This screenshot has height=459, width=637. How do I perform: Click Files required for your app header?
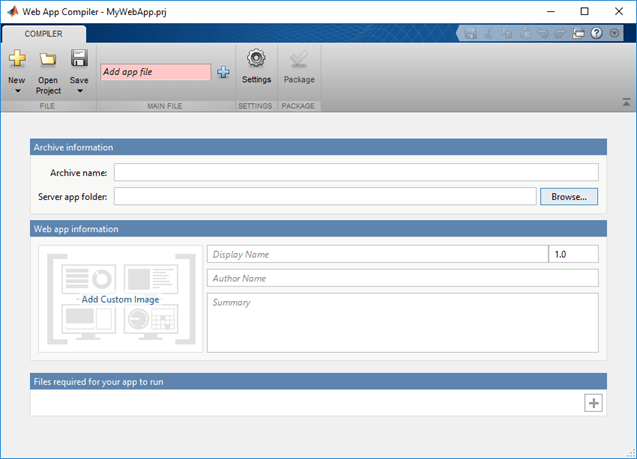point(318,381)
